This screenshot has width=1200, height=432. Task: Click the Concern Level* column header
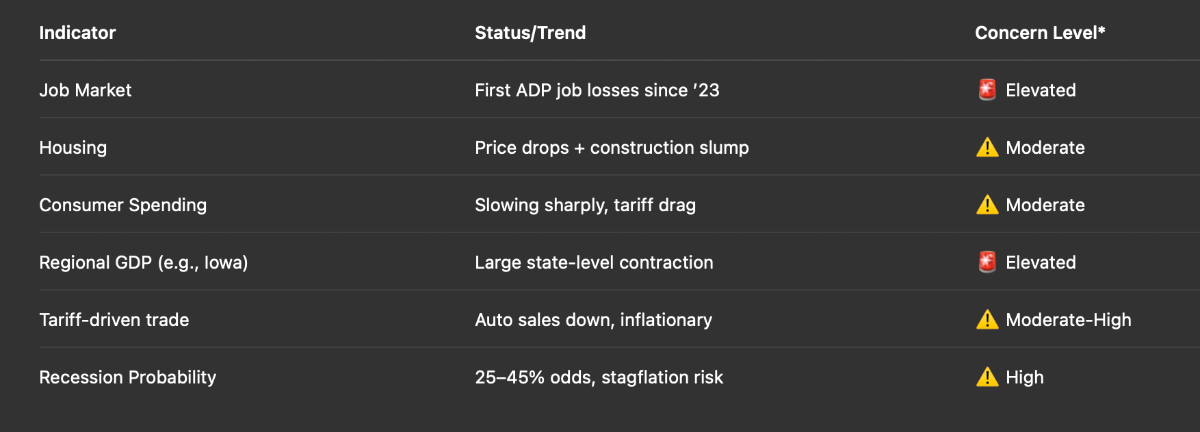1040,33
